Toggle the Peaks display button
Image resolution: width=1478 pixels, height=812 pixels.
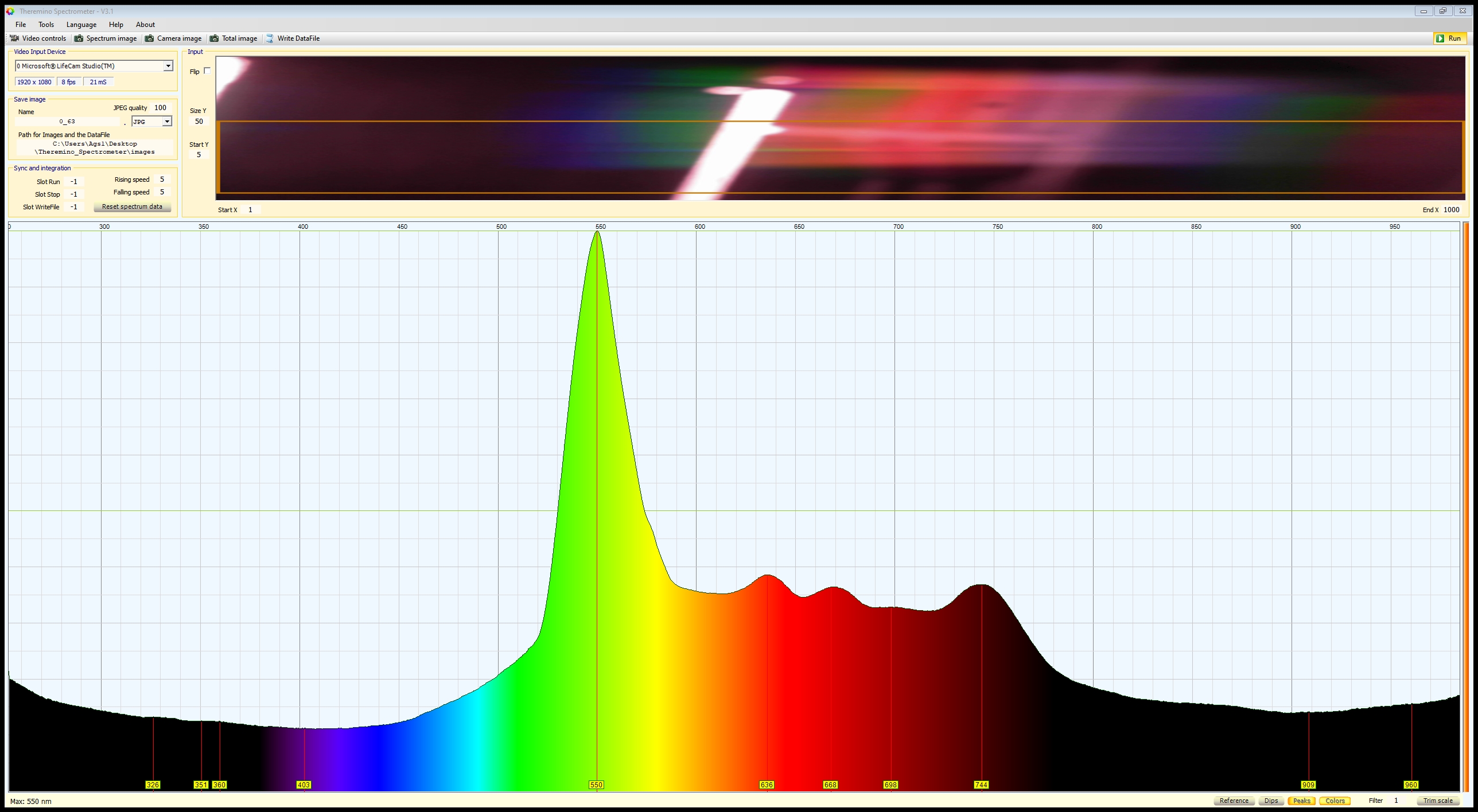(1301, 801)
